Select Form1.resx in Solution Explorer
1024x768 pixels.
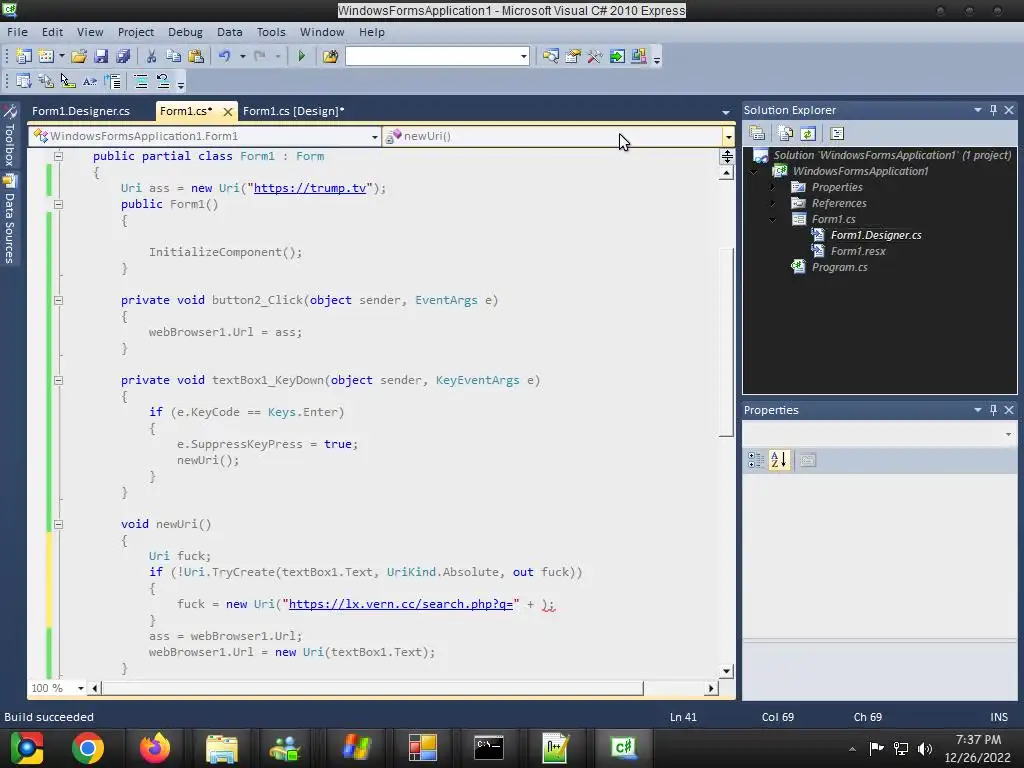[858, 251]
